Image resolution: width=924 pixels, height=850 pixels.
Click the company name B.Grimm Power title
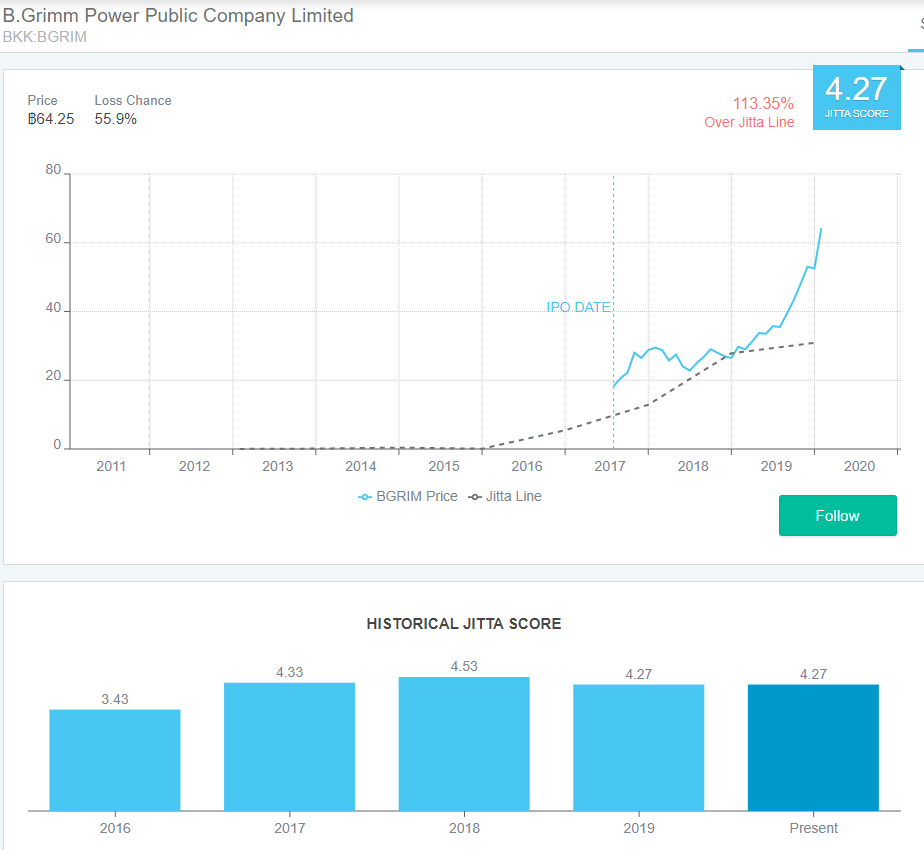(x=178, y=15)
